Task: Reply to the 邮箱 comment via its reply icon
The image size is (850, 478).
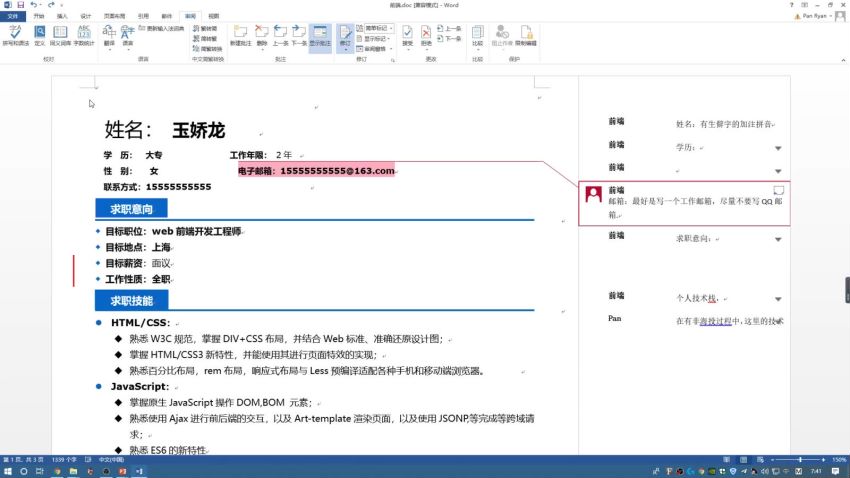Action: pyautogui.click(x=778, y=190)
